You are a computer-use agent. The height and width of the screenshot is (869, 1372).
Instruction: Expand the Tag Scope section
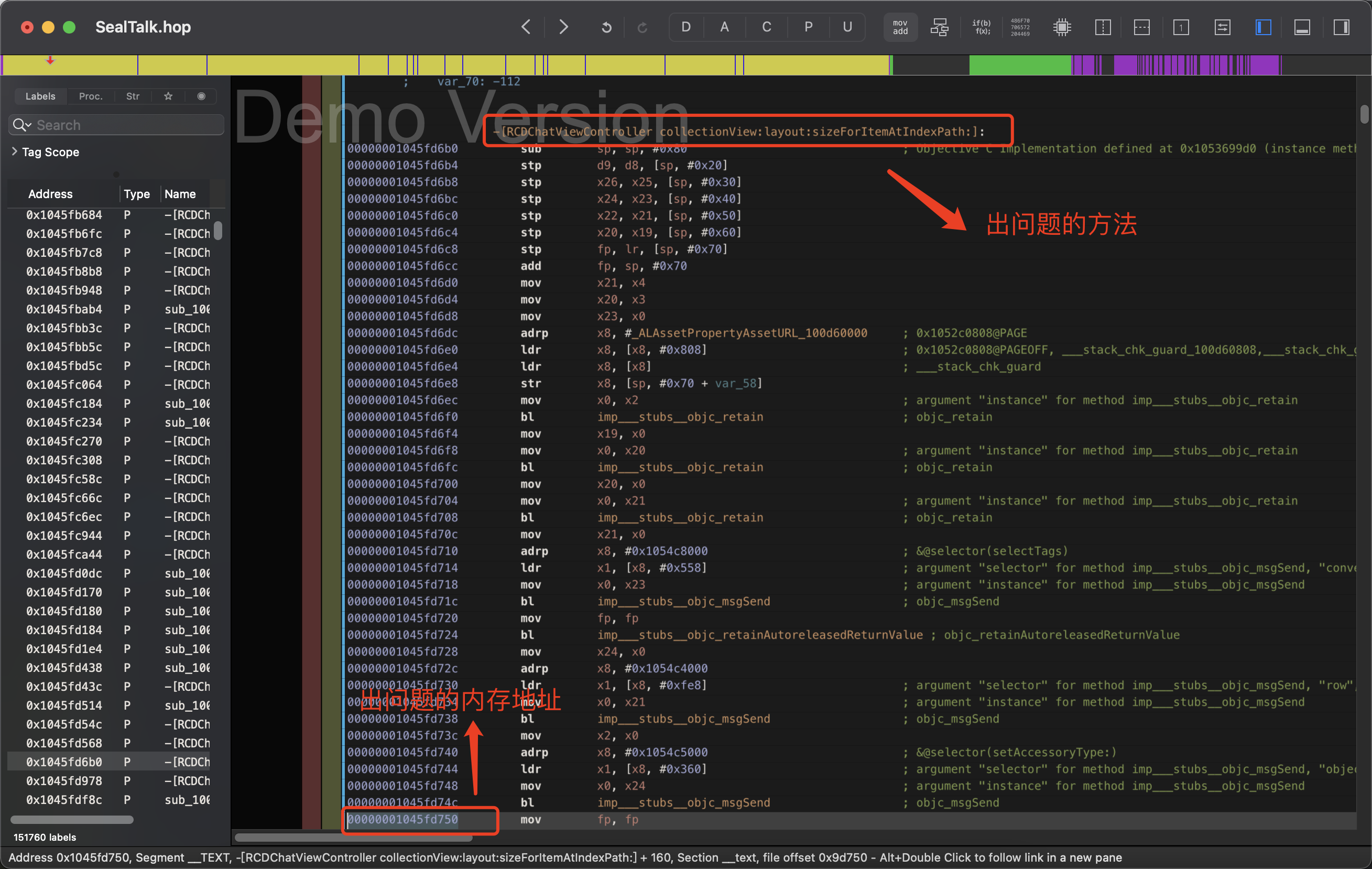15,151
